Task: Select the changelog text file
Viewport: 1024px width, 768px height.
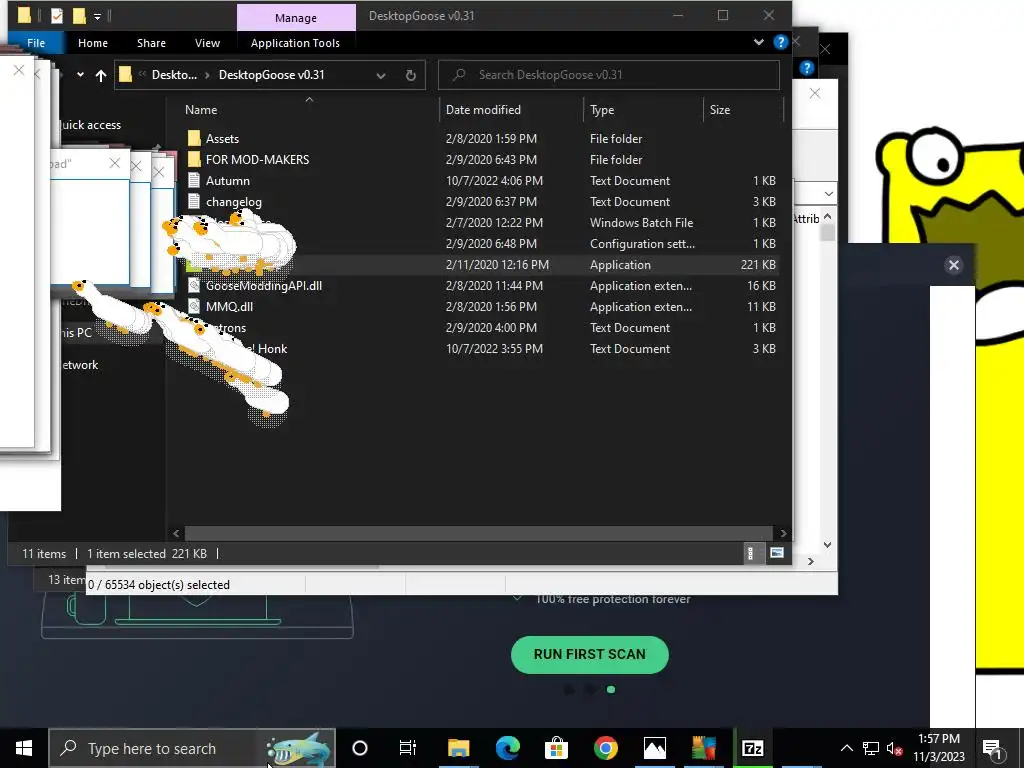Action: 234,202
